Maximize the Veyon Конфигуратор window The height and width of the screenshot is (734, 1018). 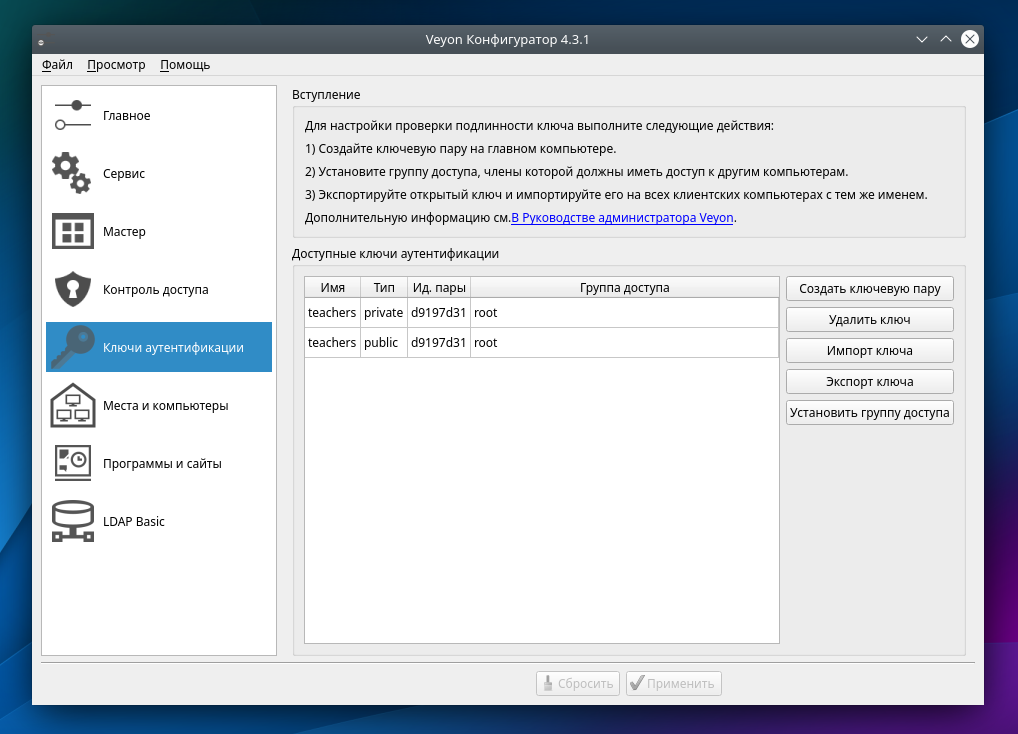(946, 40)
